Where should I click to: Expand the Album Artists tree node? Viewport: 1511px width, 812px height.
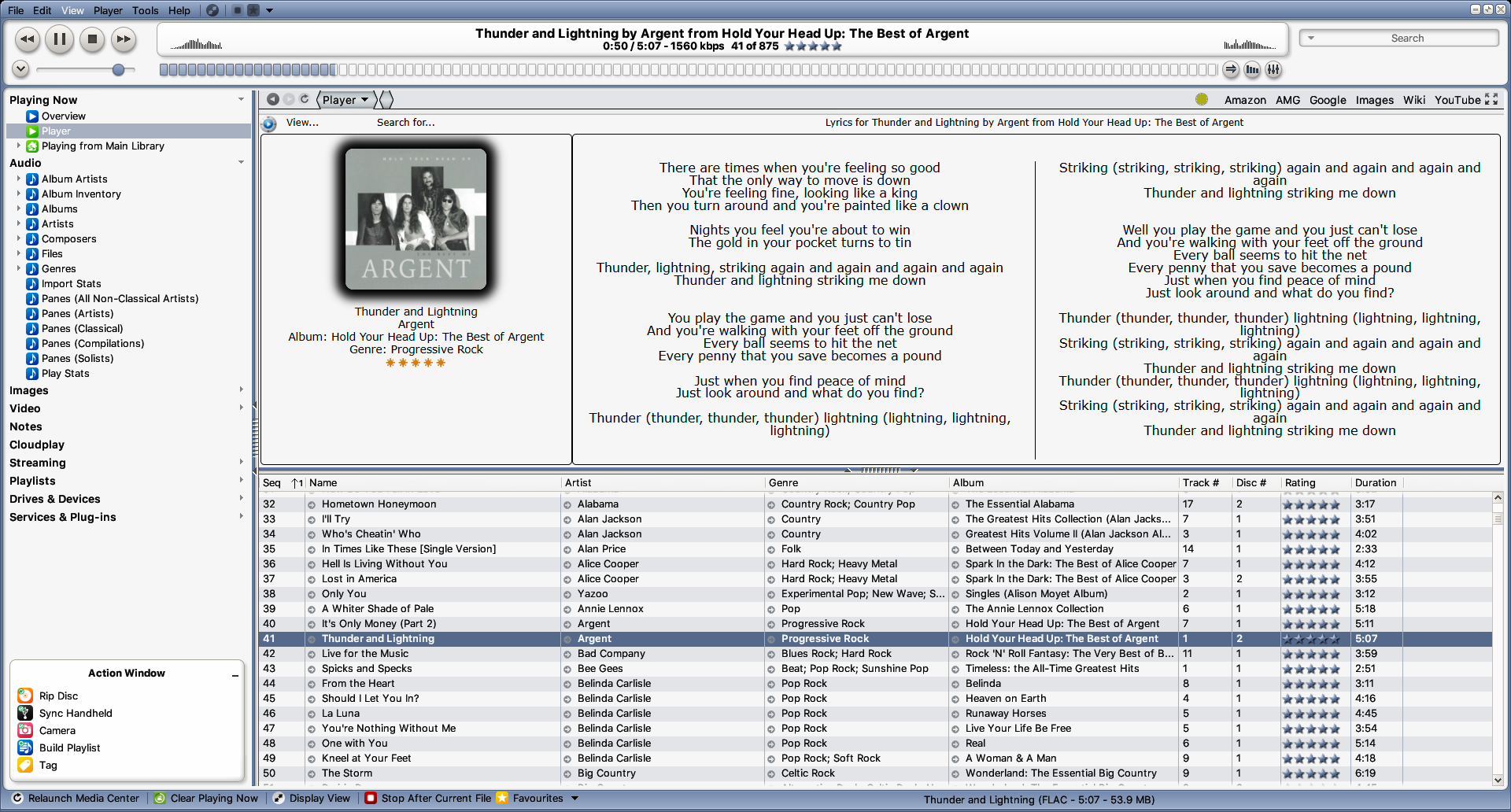click(19, 179)
